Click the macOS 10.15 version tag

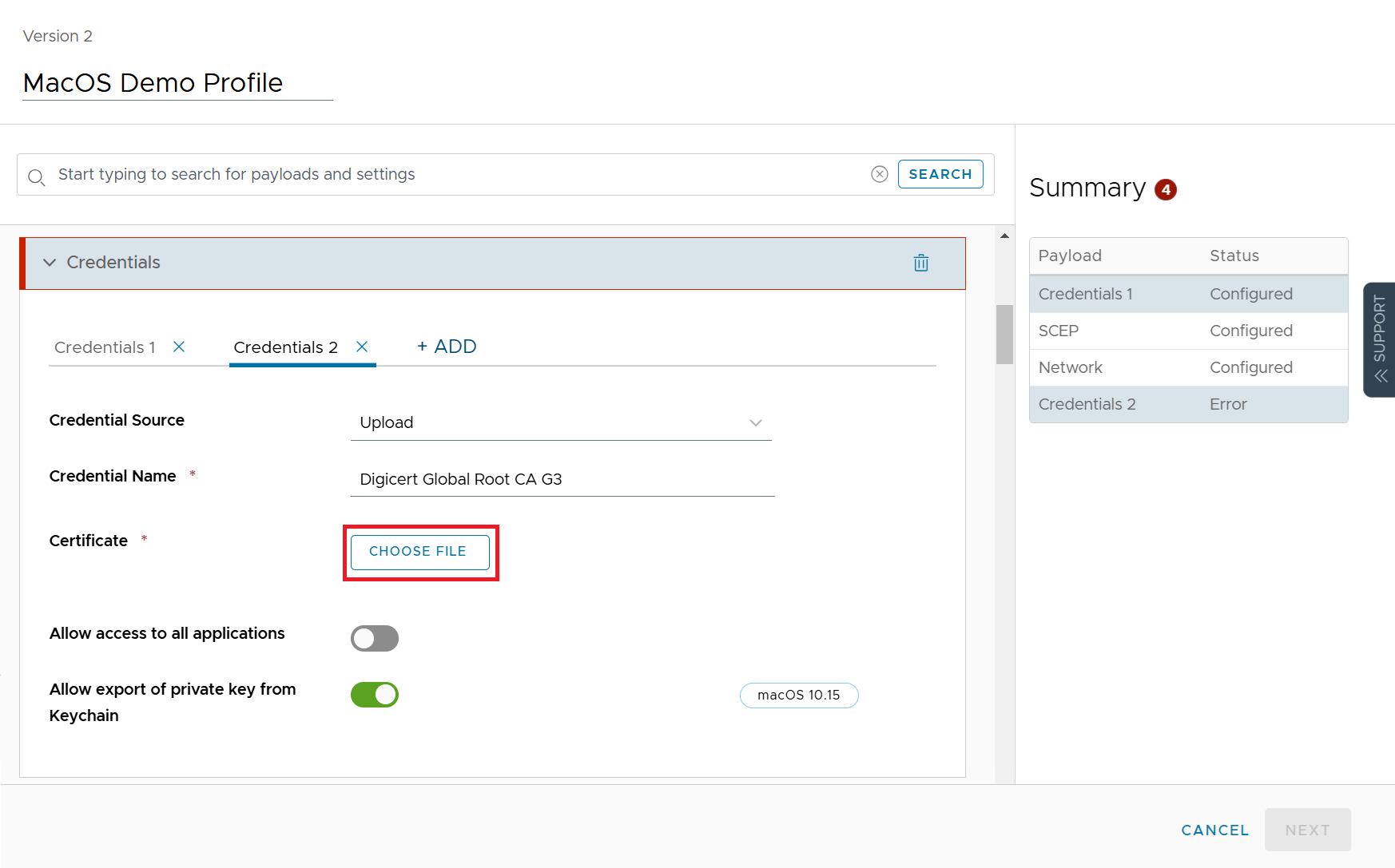(799, 695)
